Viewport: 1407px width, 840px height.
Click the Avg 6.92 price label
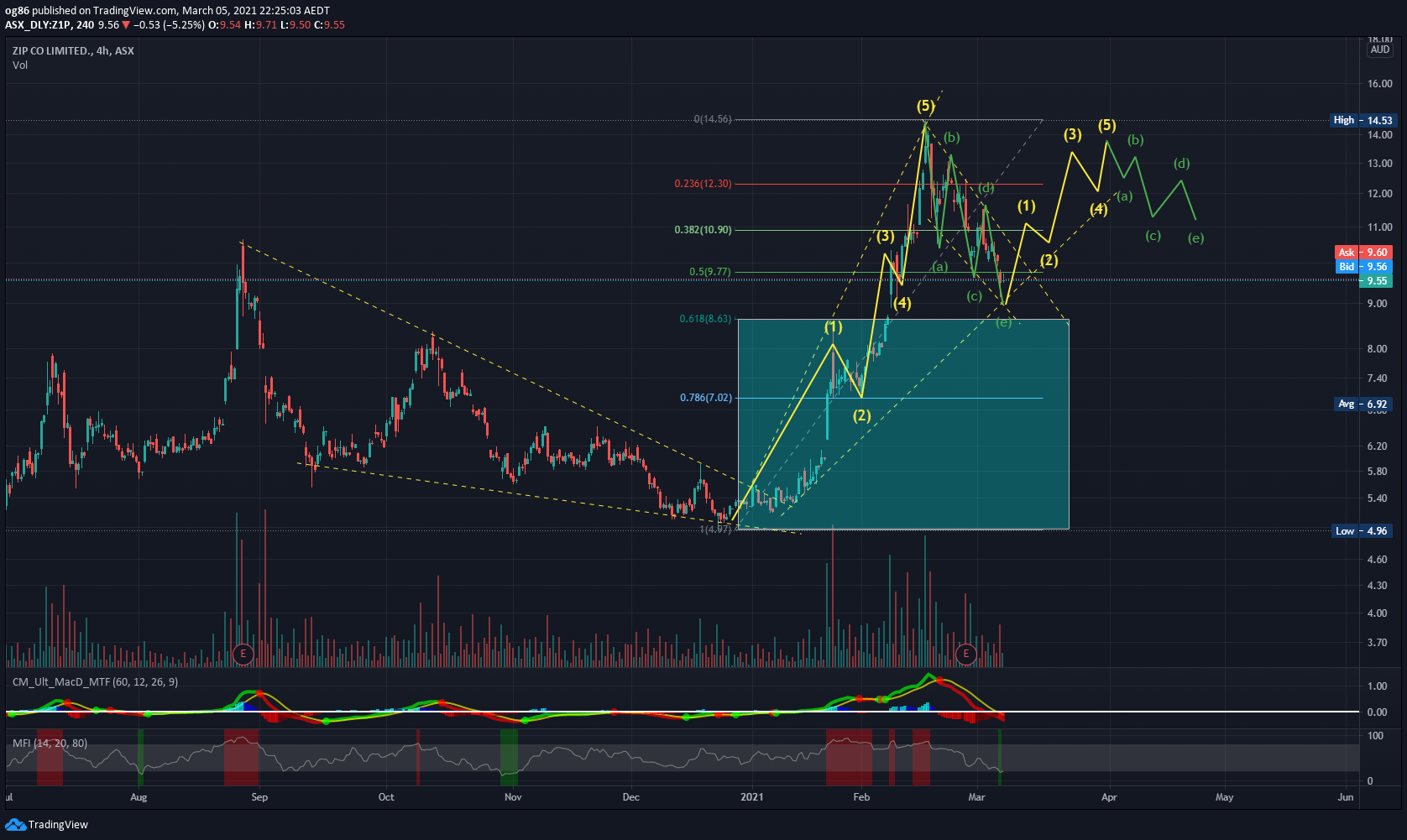pos(1363,404)
